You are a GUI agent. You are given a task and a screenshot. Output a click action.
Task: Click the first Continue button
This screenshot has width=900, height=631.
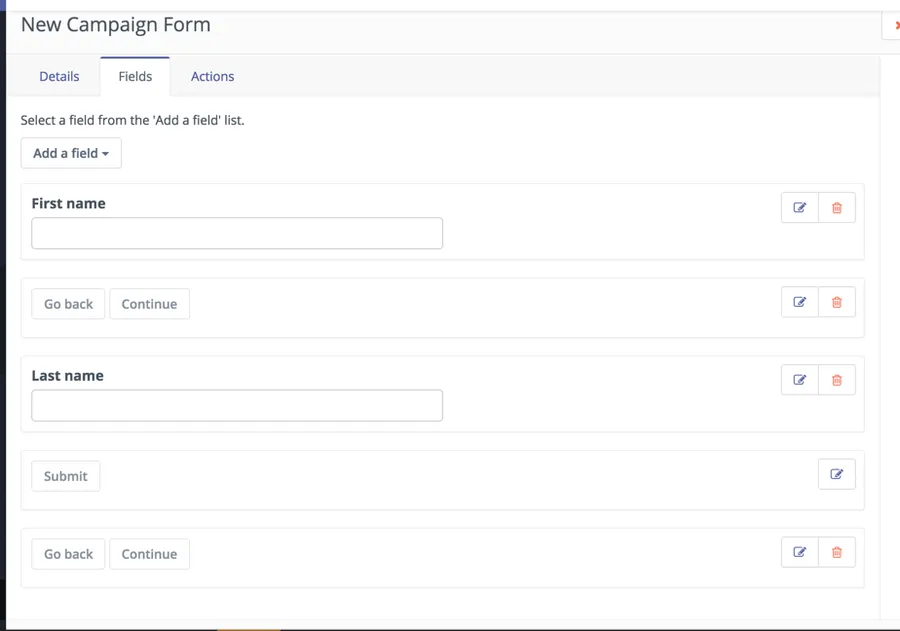click(149, 304)
